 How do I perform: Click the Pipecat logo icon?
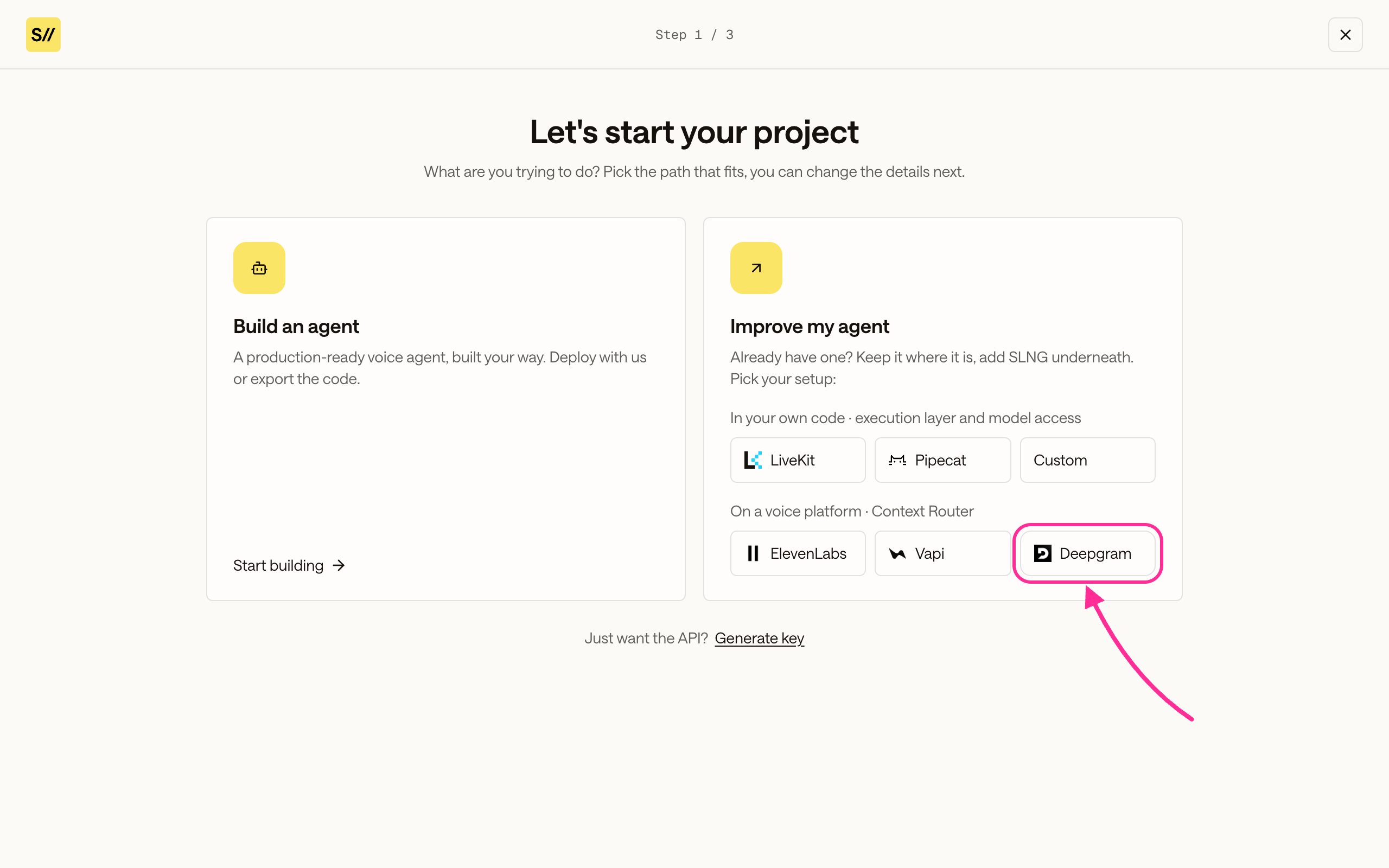point(897,460)
